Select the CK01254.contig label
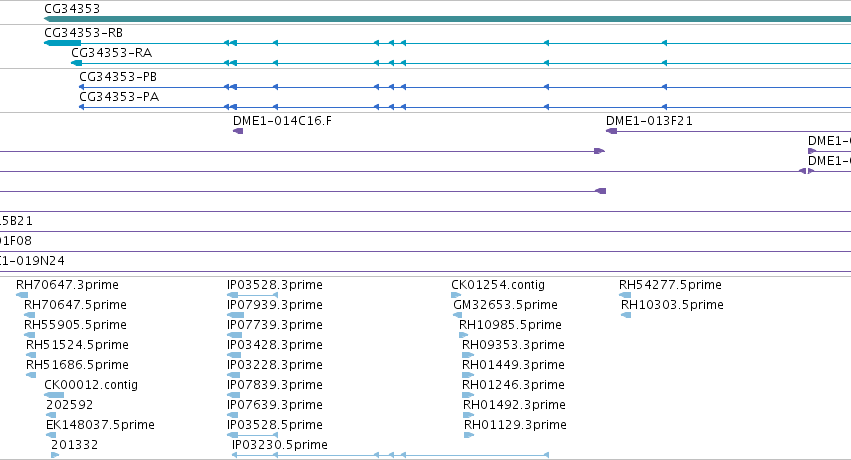Viewport: 851px width, 460px height. 498,285
